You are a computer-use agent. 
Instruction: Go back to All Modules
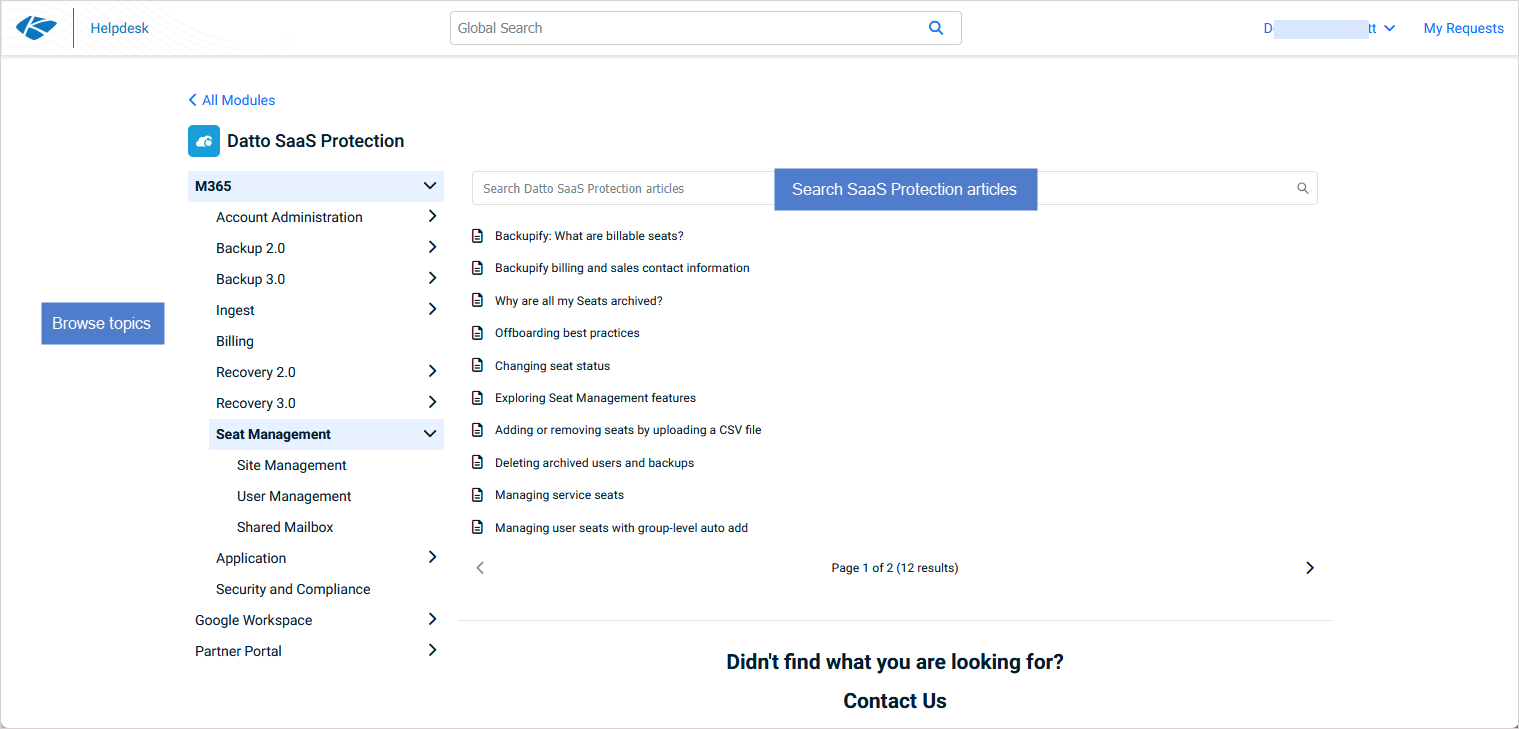[232, 100]
